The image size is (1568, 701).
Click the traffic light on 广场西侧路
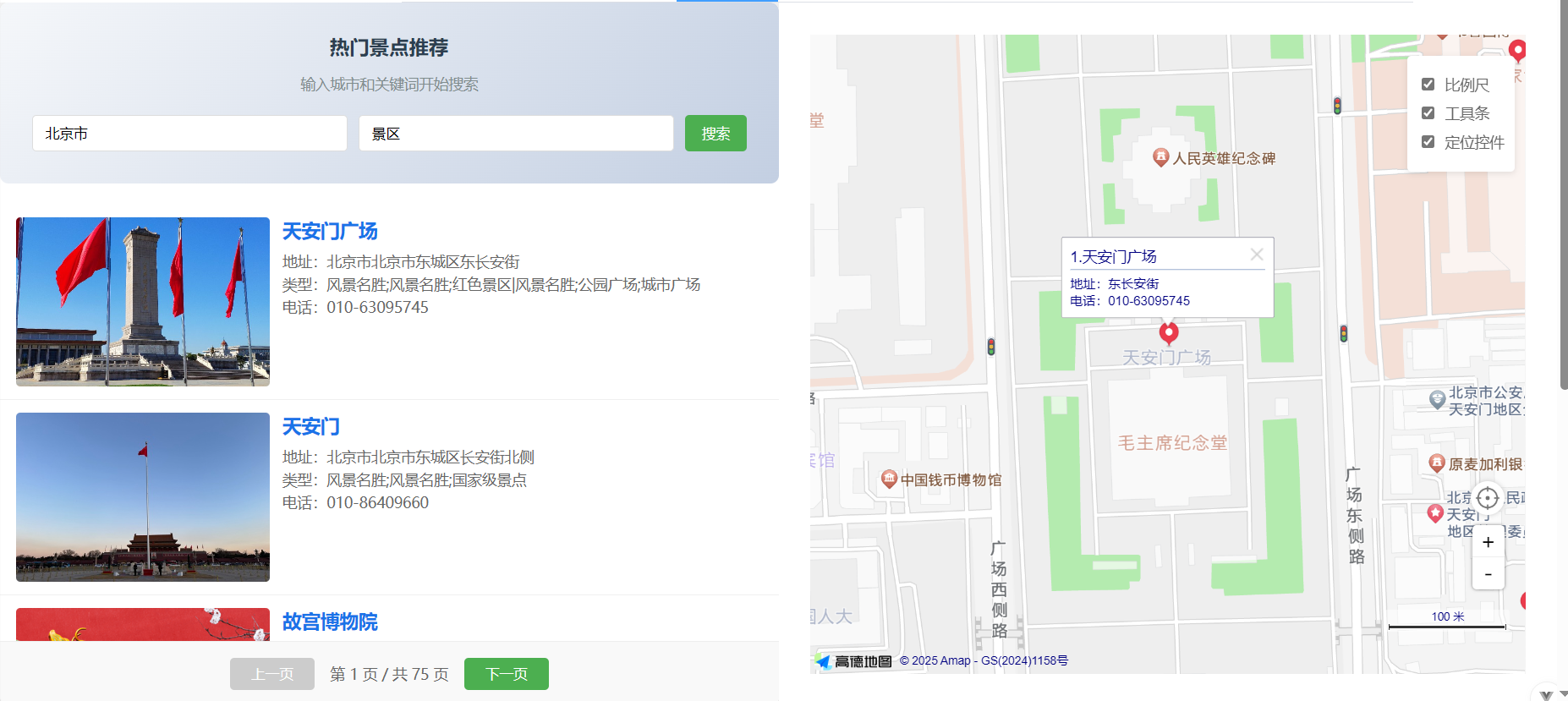click(991, 346)
